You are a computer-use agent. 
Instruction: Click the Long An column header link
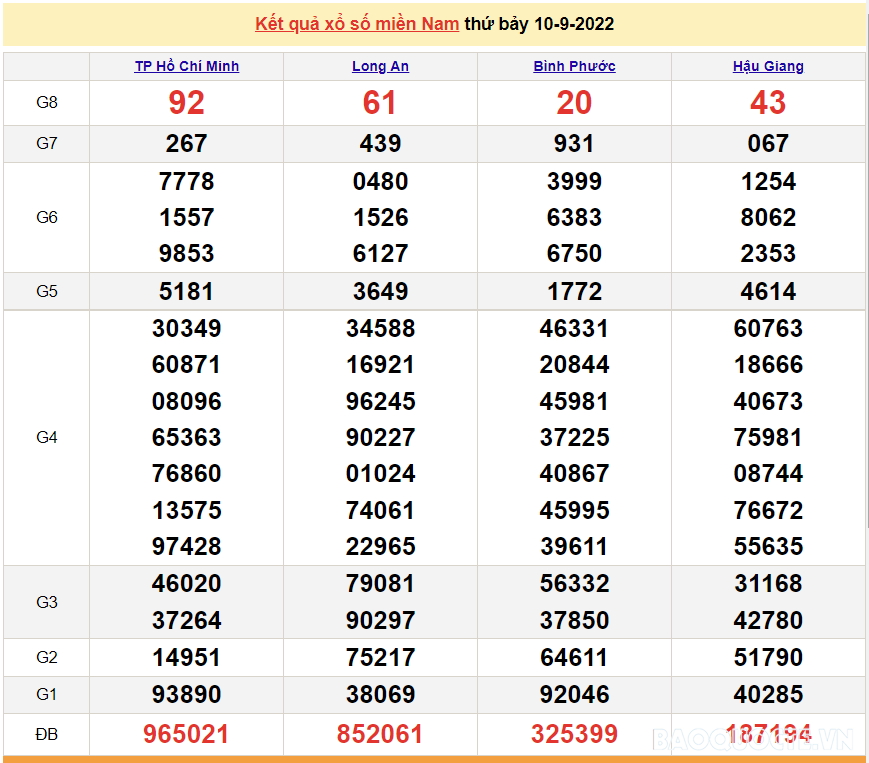380,66
